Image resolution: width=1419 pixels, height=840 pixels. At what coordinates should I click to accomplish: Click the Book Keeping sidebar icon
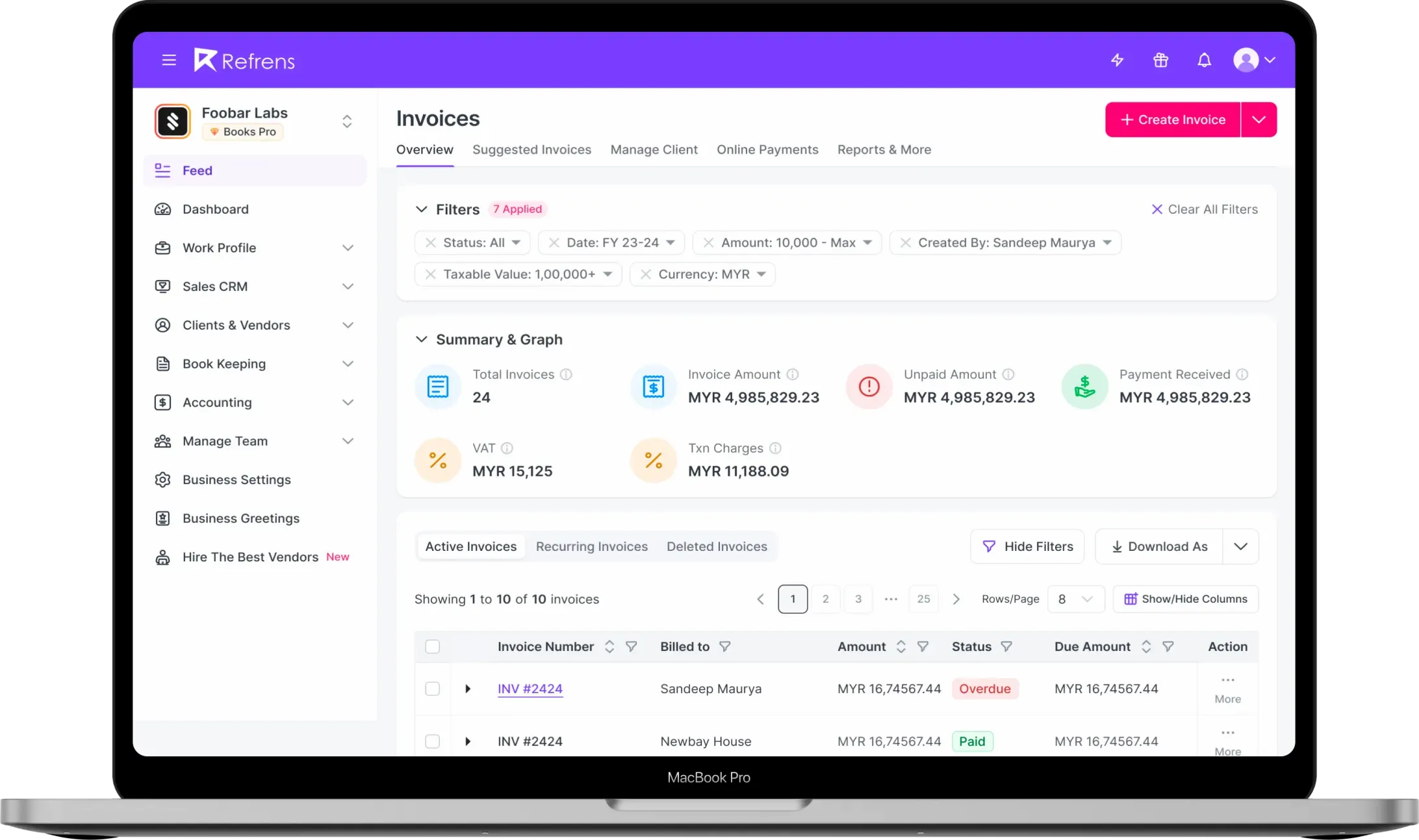[x=162, y=363]
